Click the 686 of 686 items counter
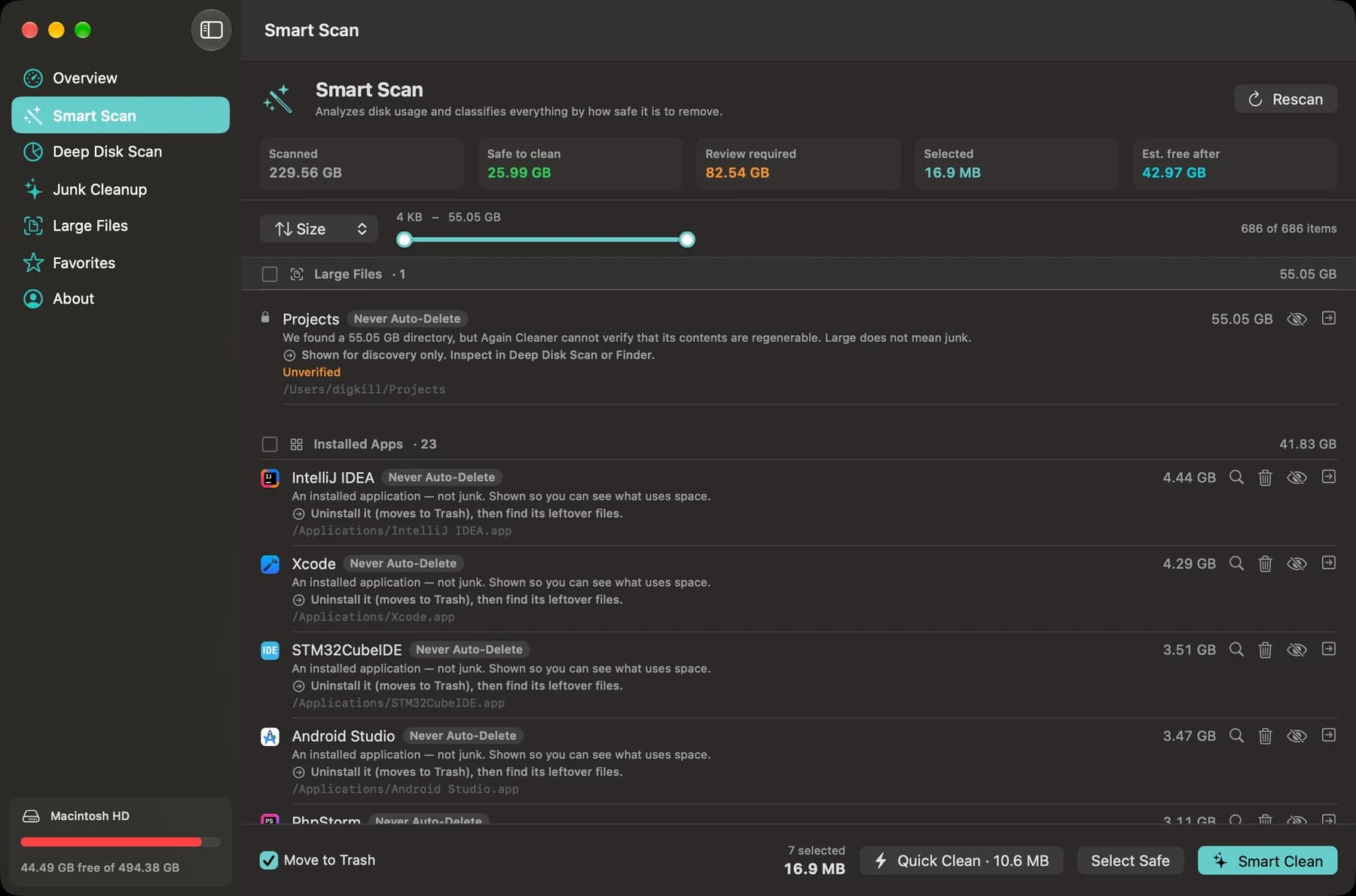Viewport: 1356px width, 896px height. [x=1288, y=229]
